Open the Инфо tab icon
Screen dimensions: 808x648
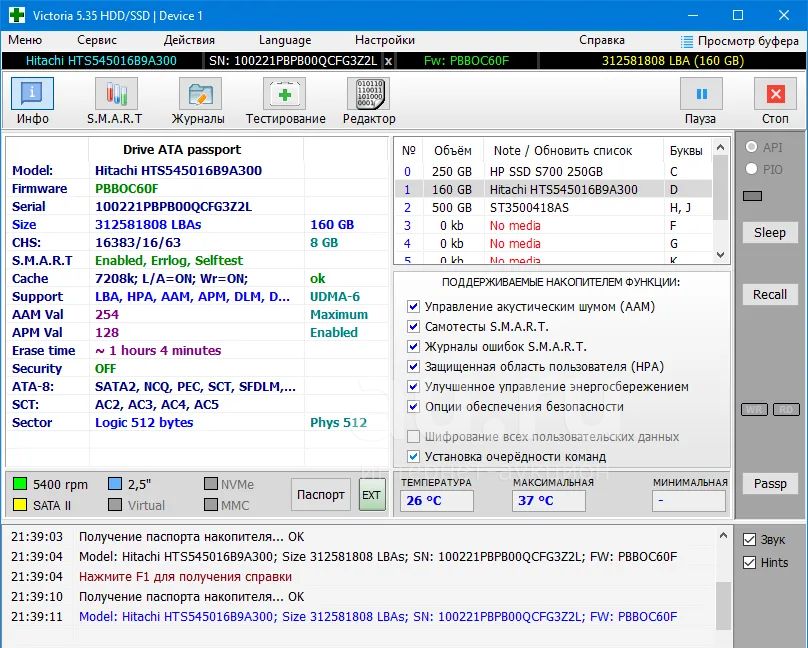32,94
